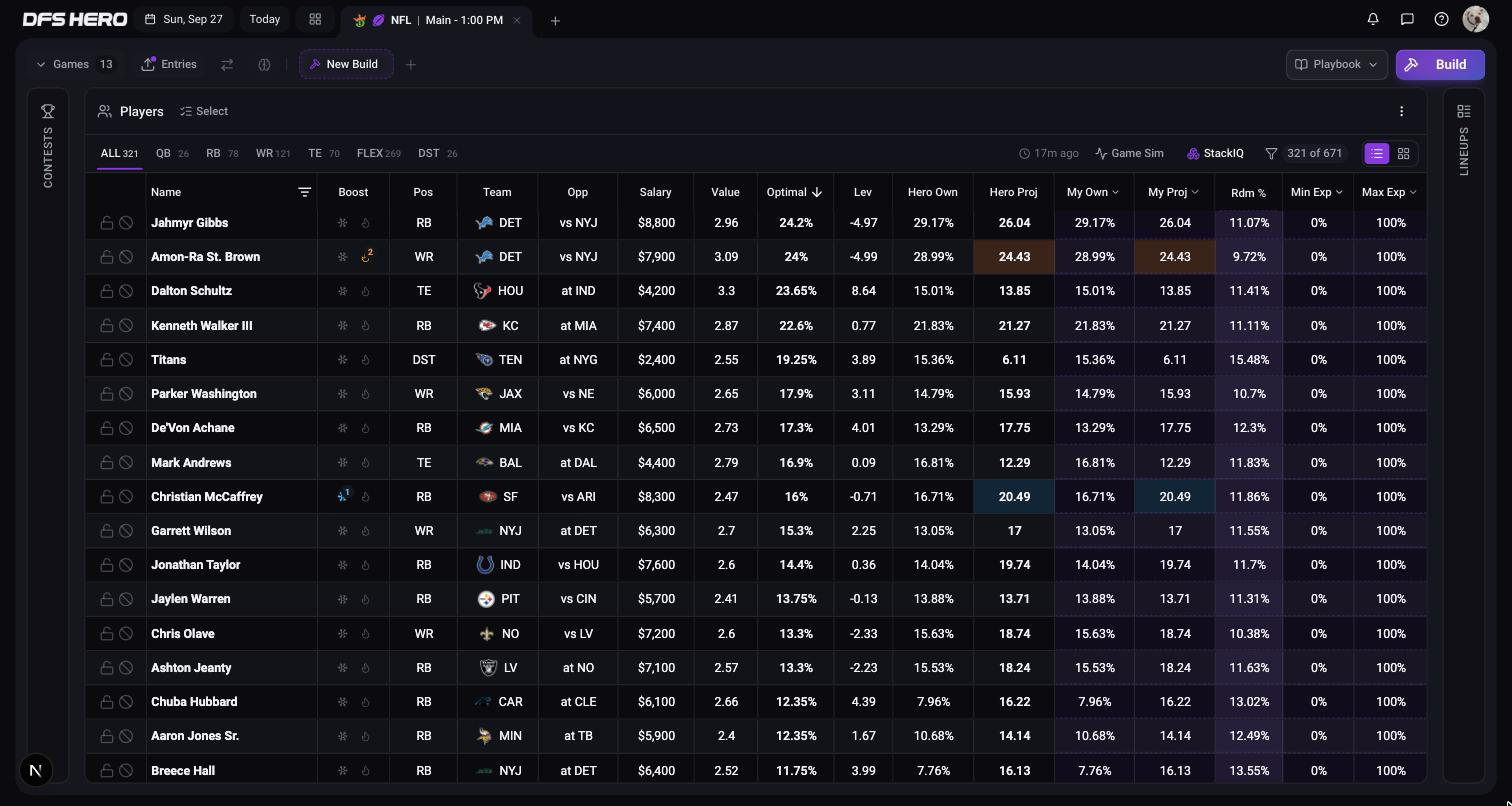Open the notifications bell icon
This screenshot has width=1512, height=806.
click(x=1373, y=19)
